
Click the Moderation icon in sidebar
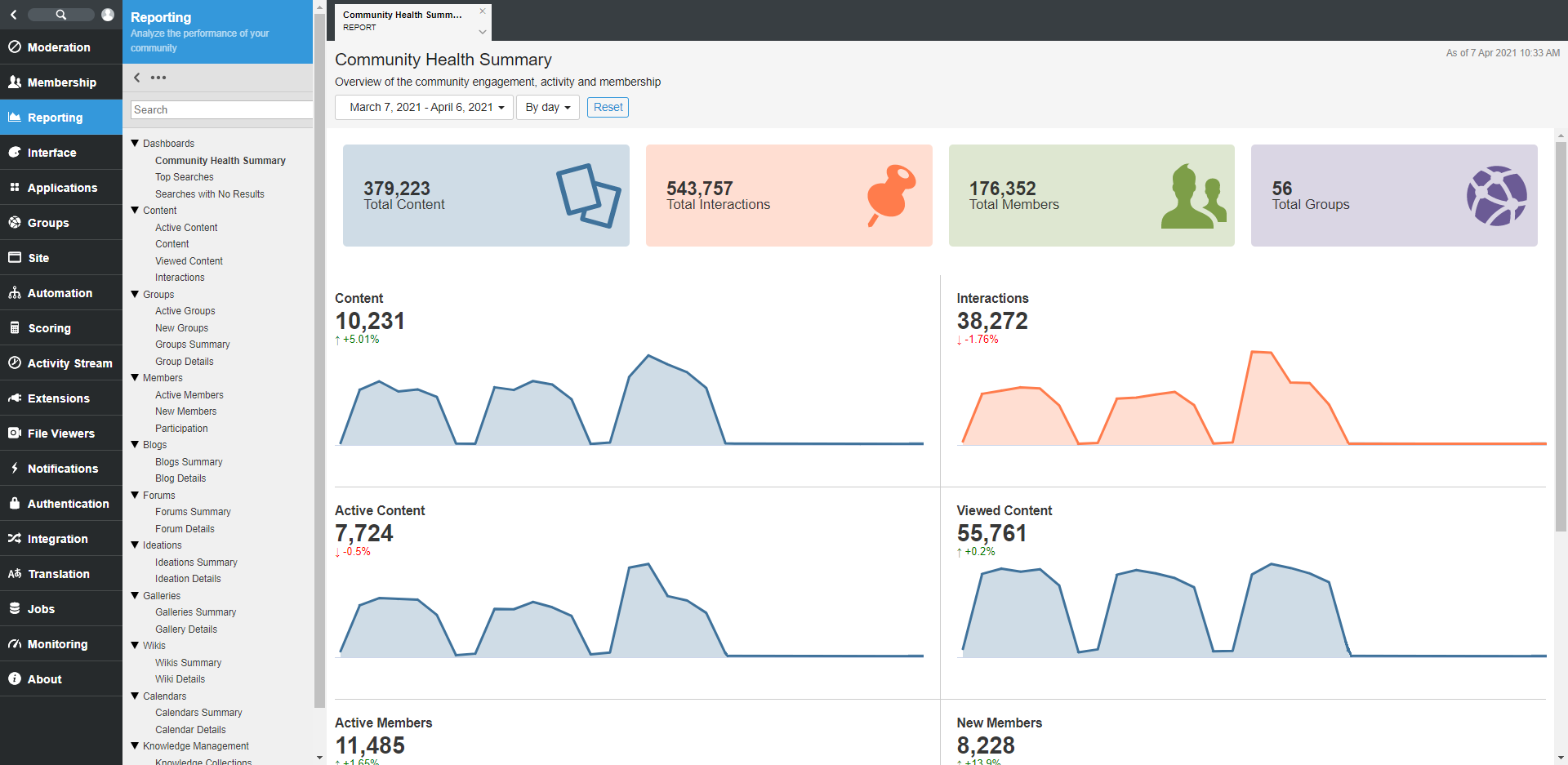click(x=15, y=47)
